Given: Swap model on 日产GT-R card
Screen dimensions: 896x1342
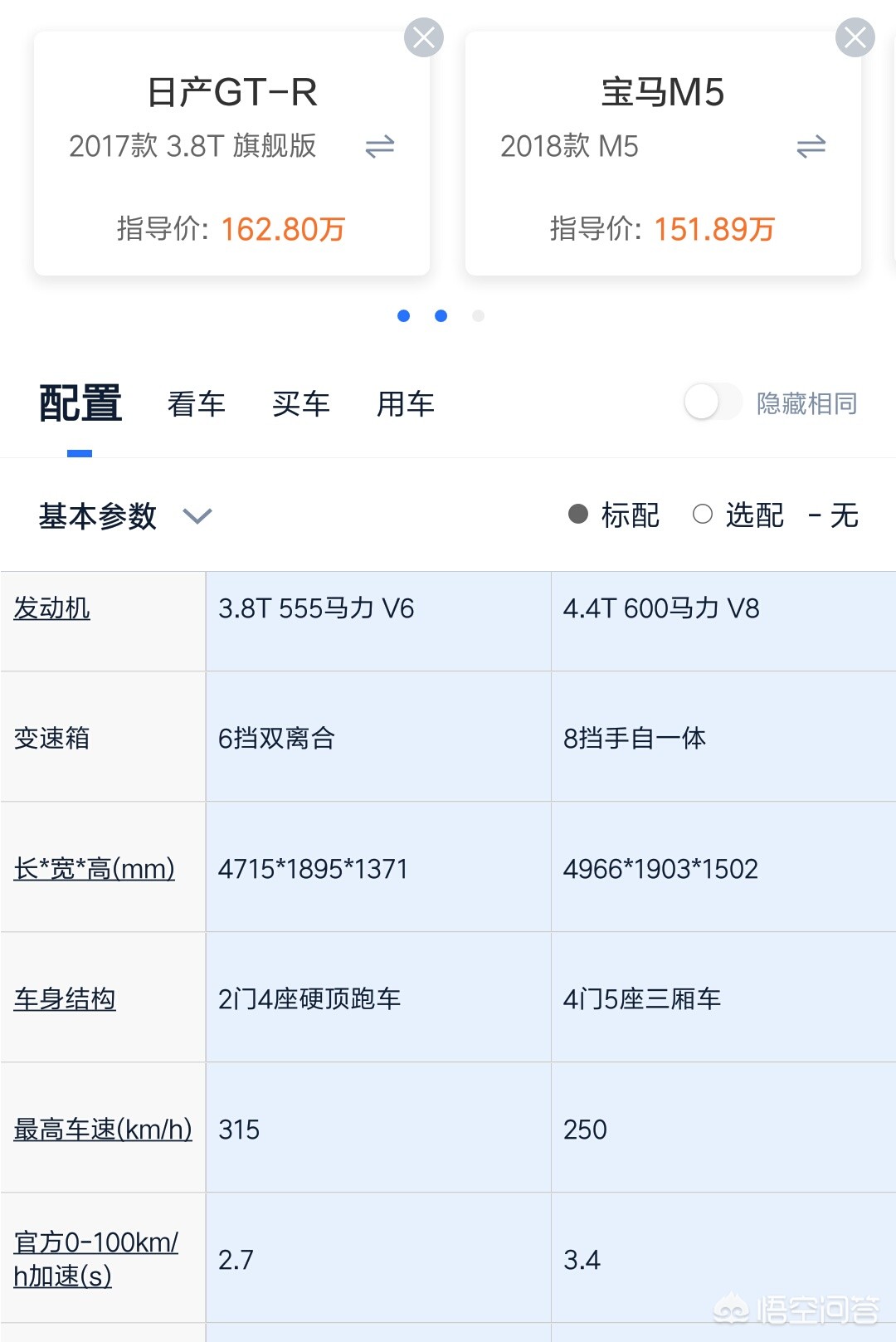Looking at the screenshot, I should [x=380, y=147].
